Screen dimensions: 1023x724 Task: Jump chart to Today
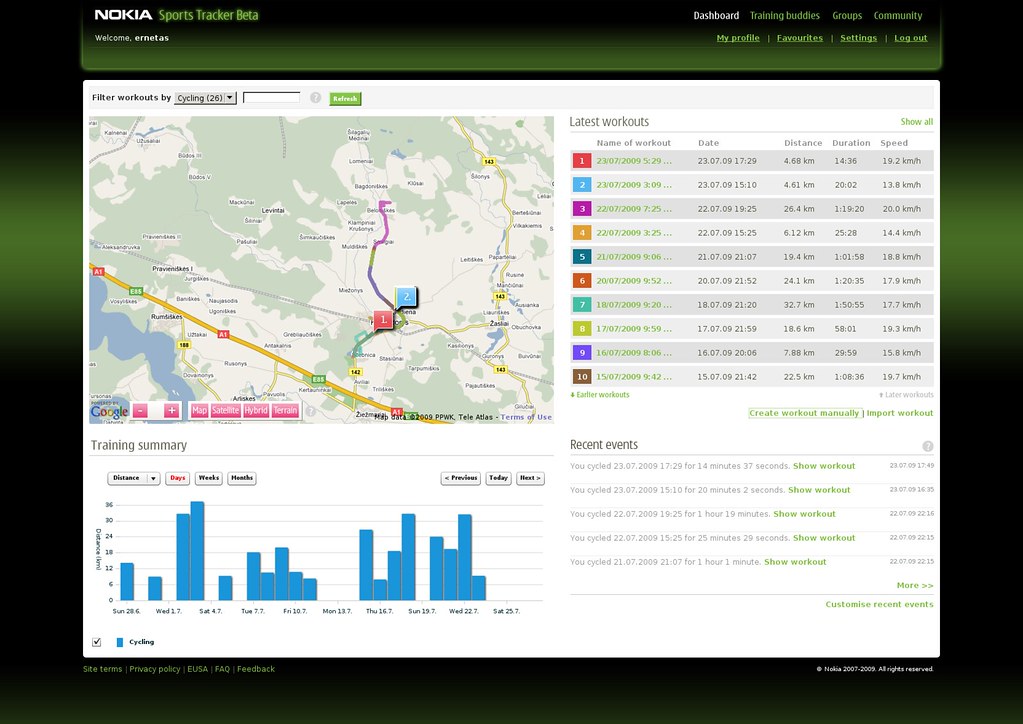click(498, 478)
